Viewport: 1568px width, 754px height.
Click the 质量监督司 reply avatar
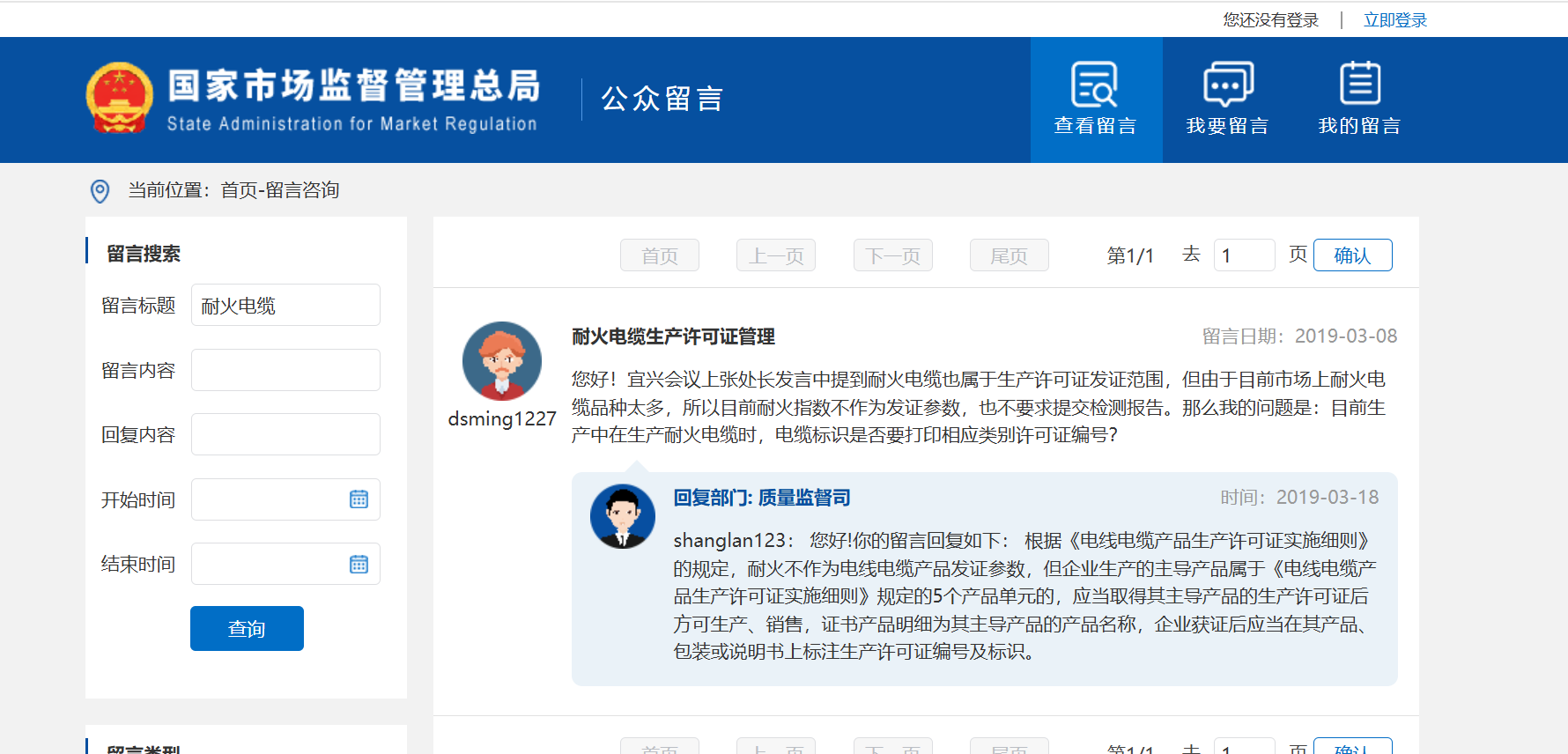[x=623, y=516]
